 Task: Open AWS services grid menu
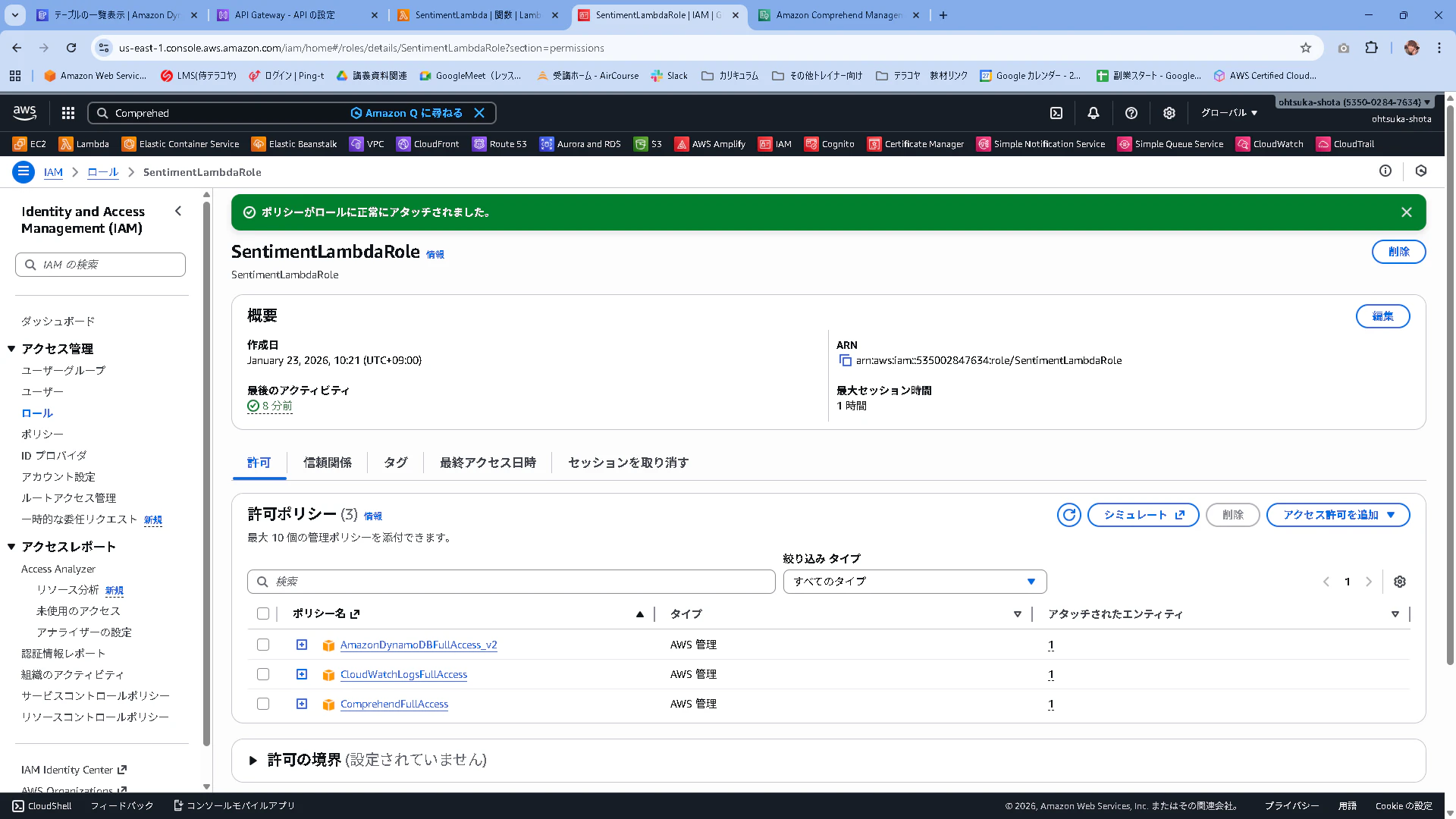[x=68, y=113]
